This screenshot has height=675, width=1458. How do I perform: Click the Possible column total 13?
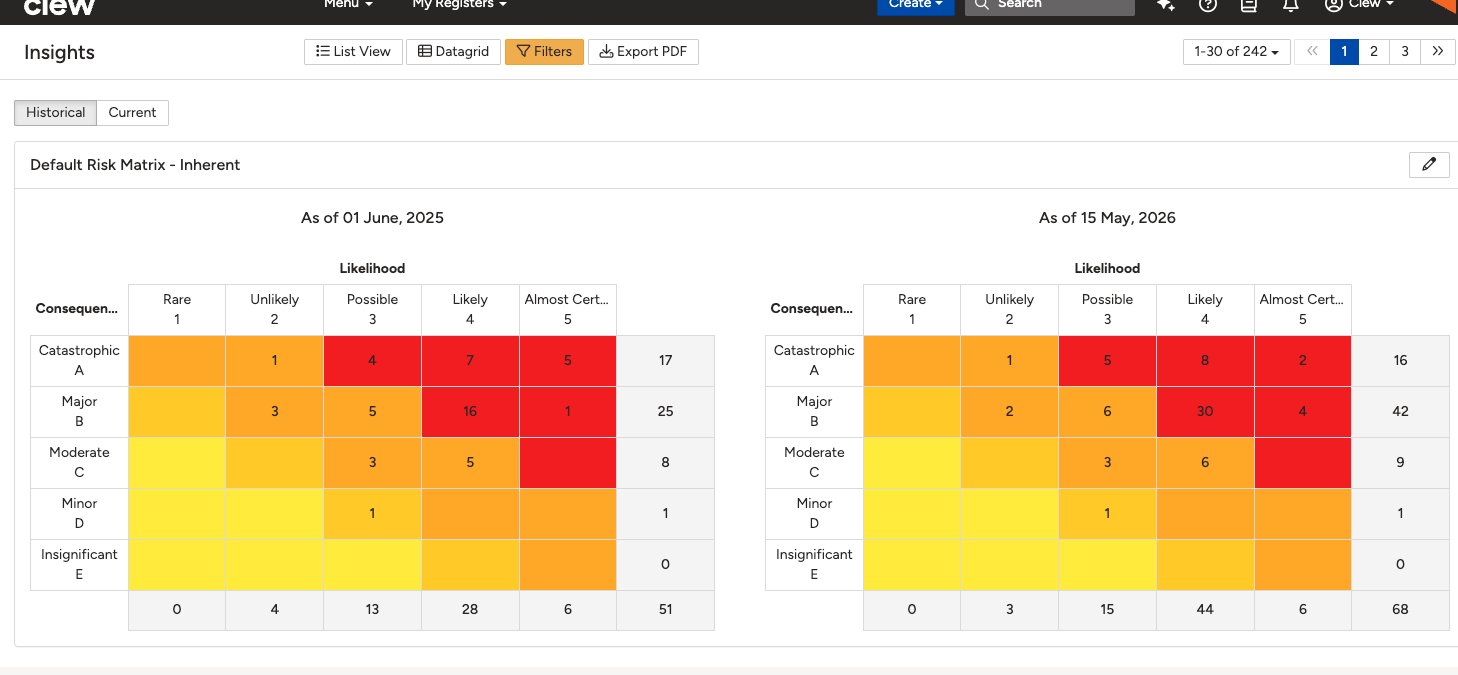pos(372,610)
